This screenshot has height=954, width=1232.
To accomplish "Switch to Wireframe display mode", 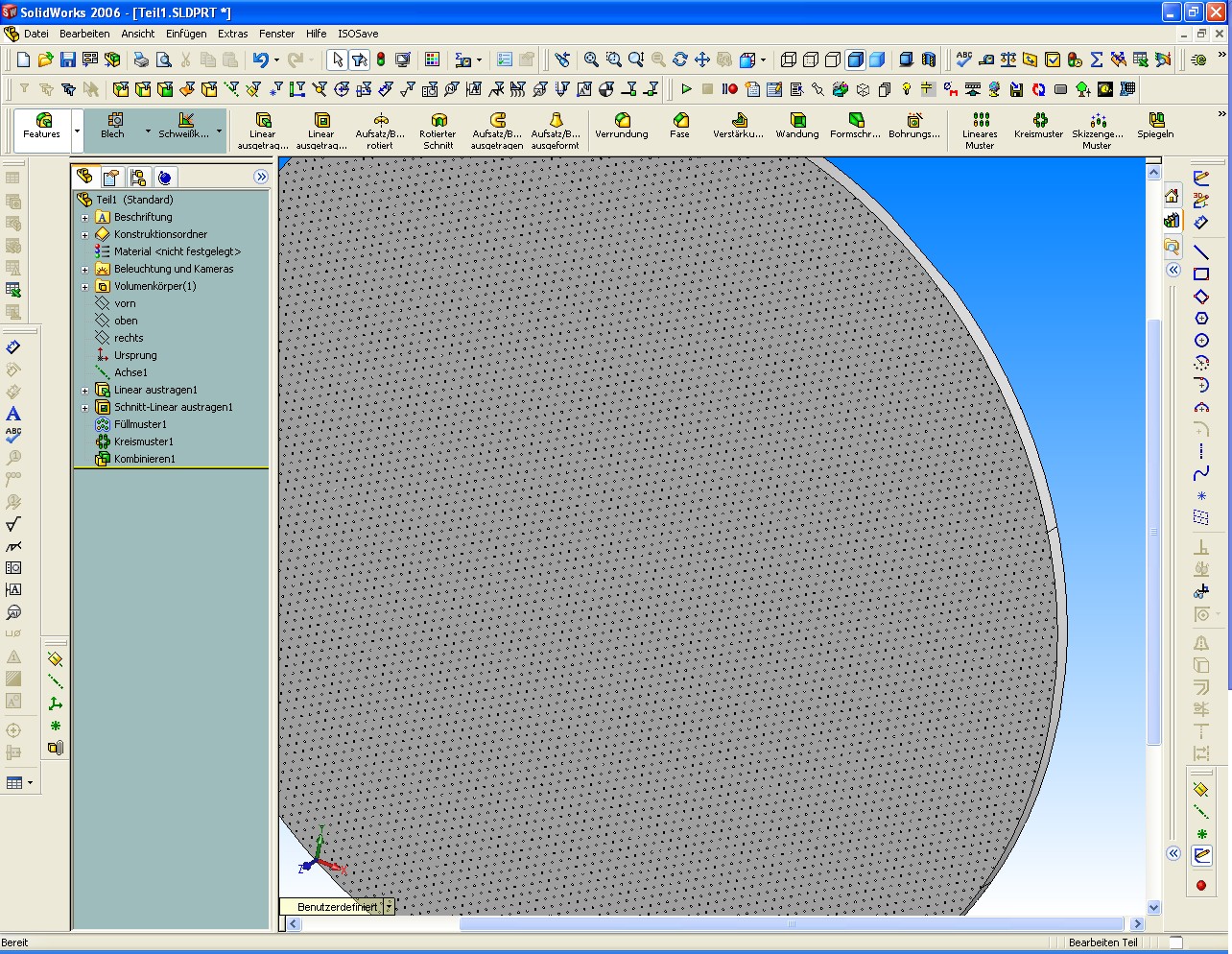I will coord(789,60).
